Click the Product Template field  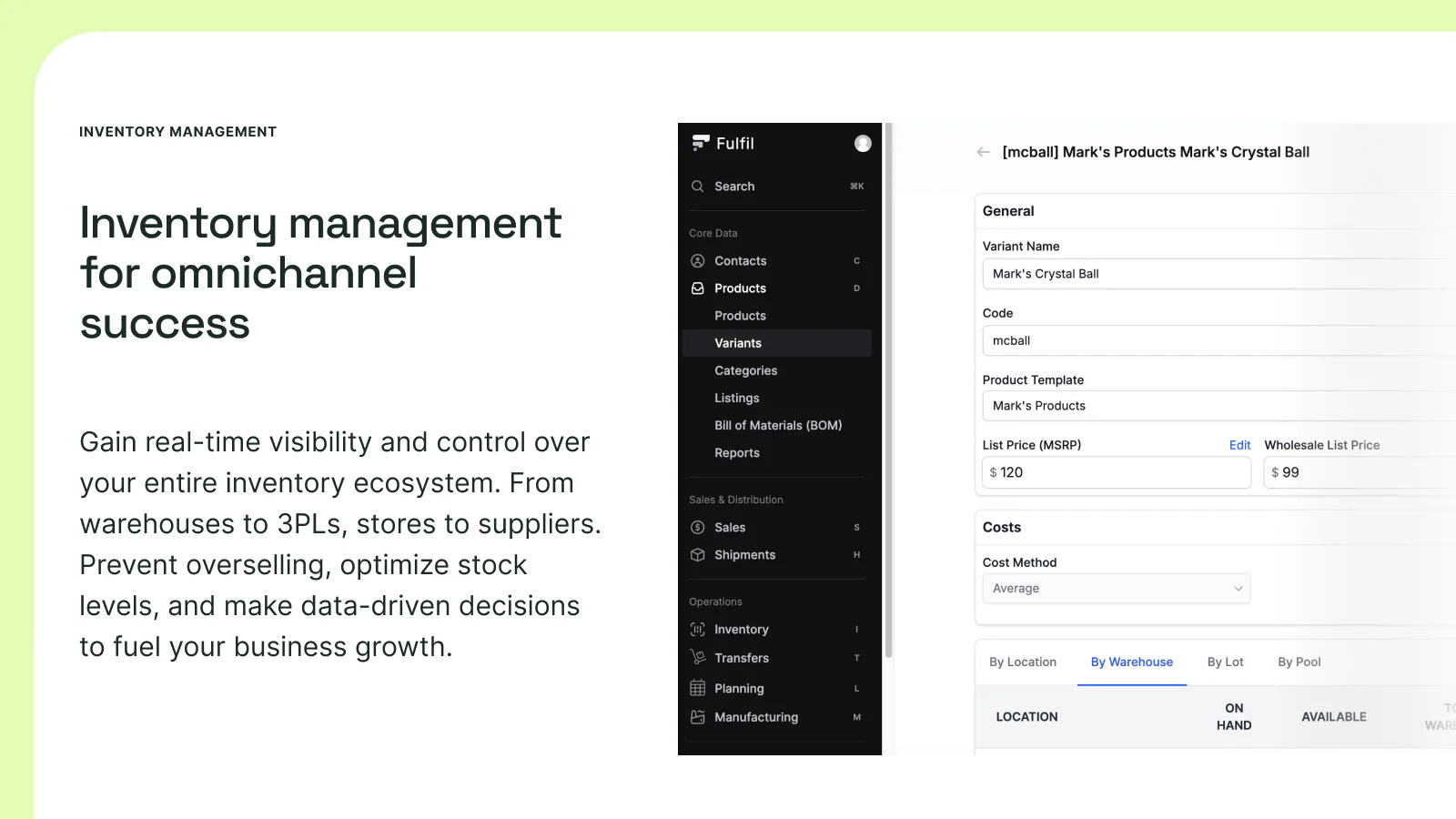[1218, 406]
